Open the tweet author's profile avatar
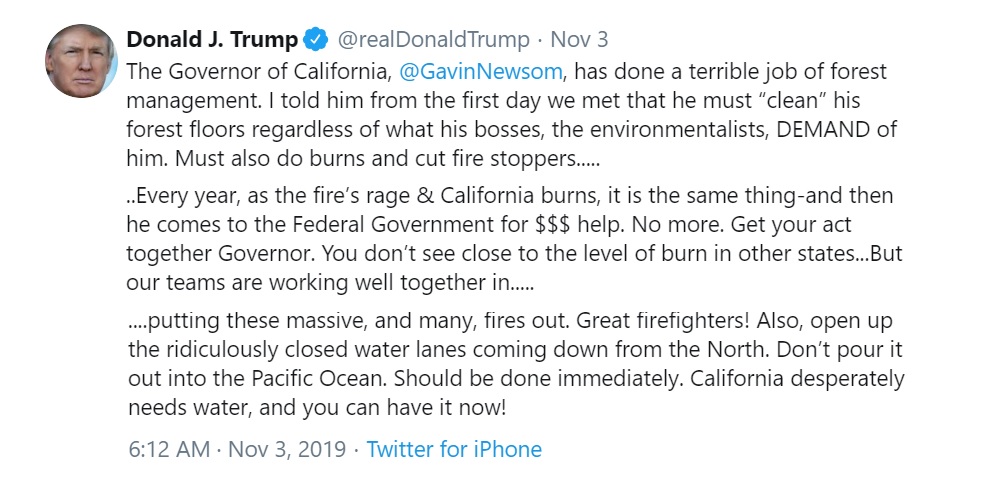This screenshot has width=1006, height=500. click(81, 61)
